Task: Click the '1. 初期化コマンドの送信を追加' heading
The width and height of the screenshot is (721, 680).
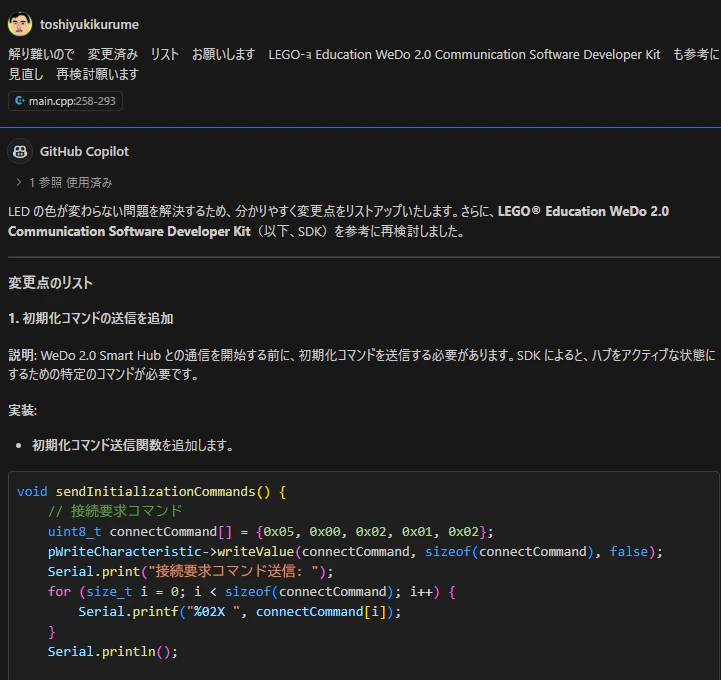Action: (91, 318)
